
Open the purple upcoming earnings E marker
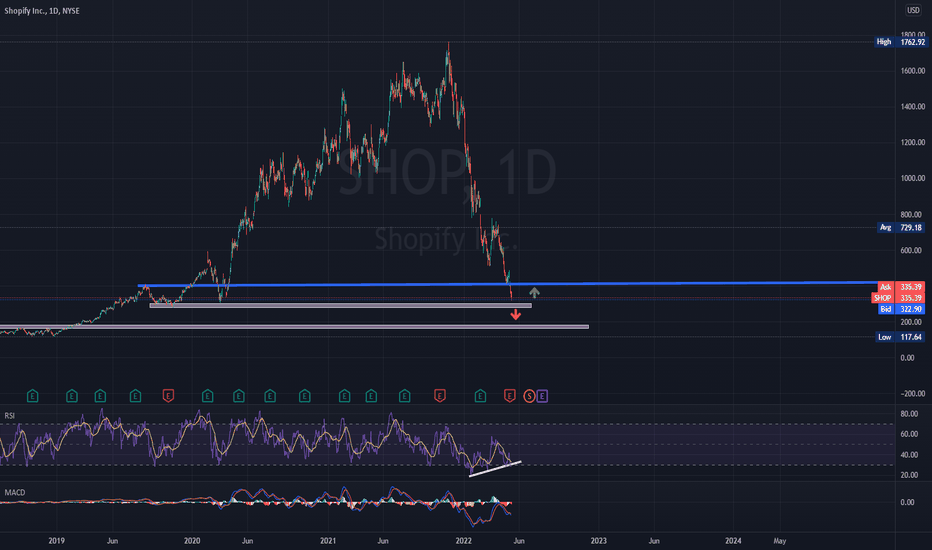[542, 396]
